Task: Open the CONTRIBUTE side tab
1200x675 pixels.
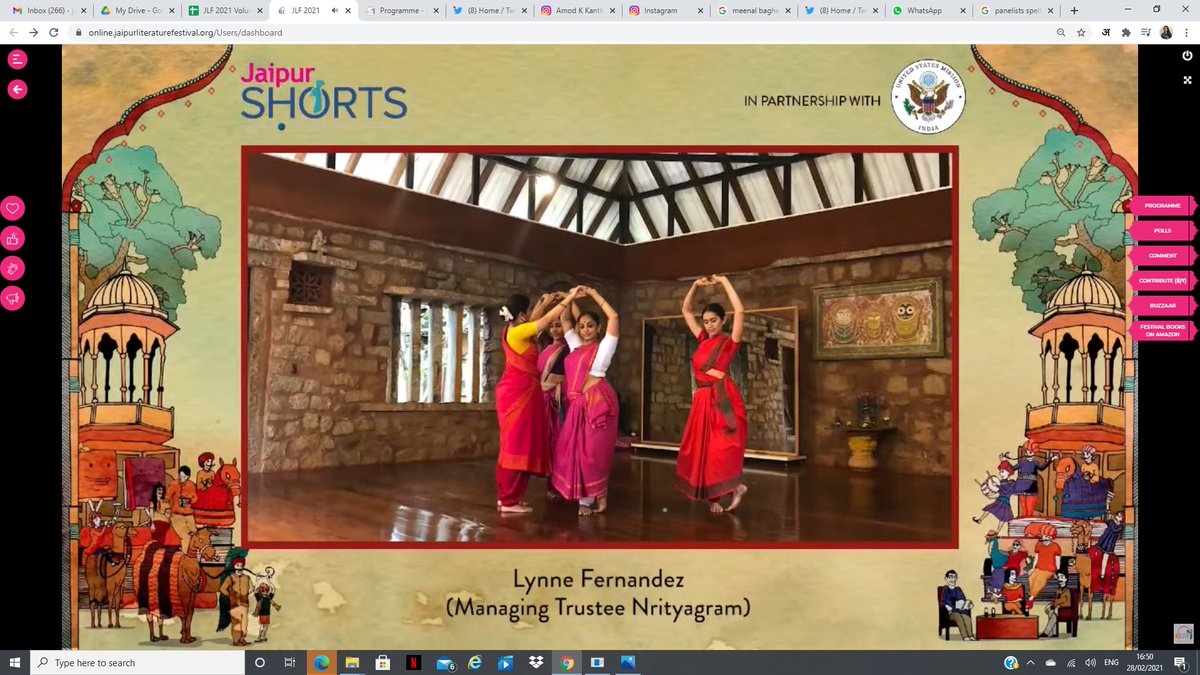Action: 1162,281
